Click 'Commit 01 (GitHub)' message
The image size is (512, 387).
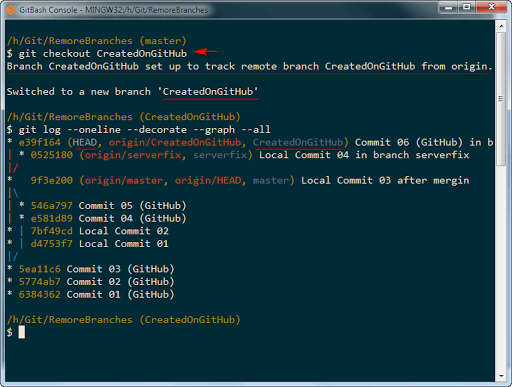[x=120, y=294]
